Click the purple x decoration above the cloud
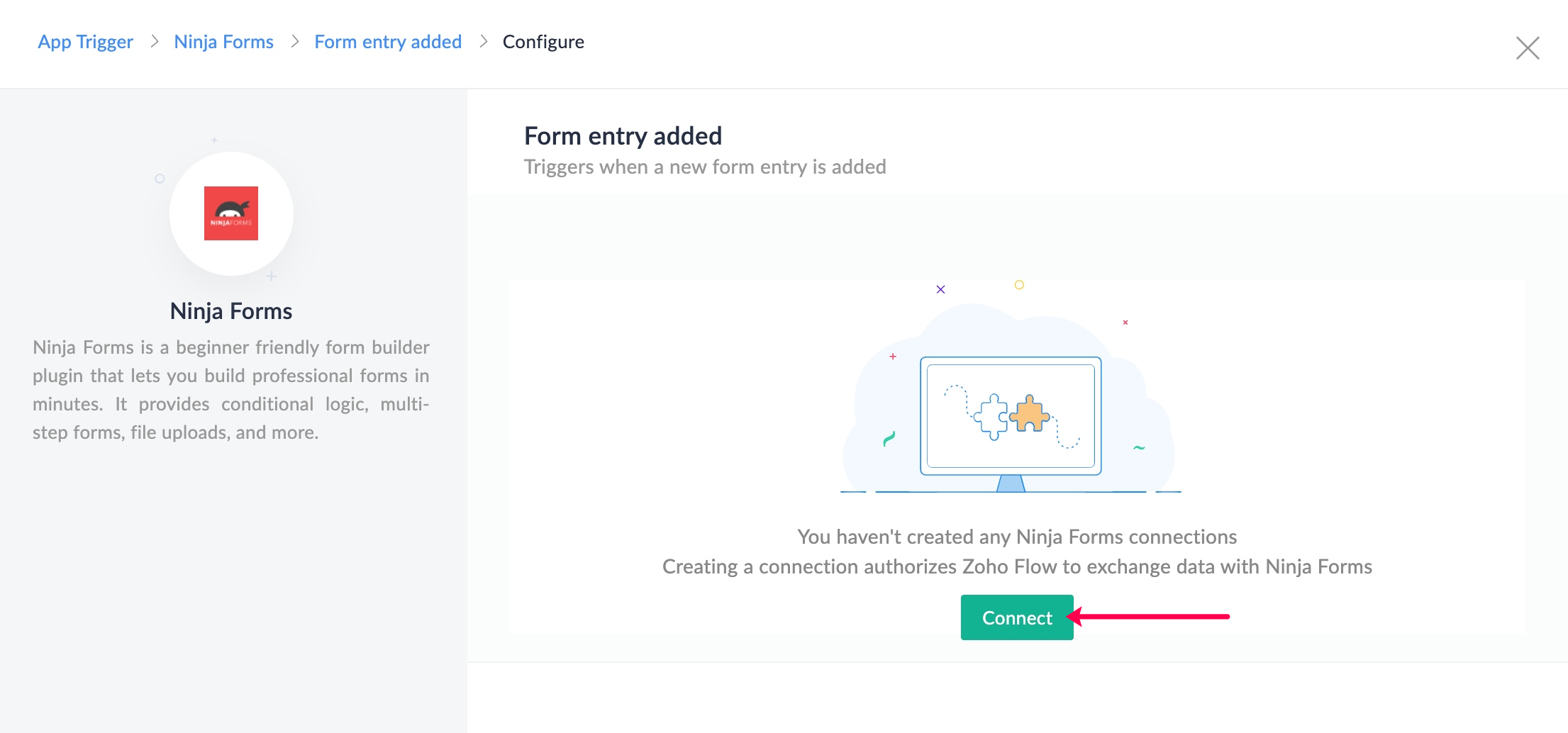 [x=940, y=289]
